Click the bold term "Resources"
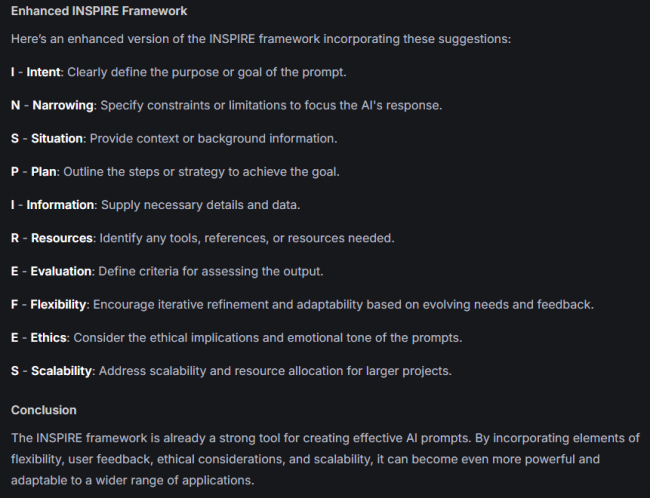Image resolution: width=650 pixels, height=498 pixels. 62,238
